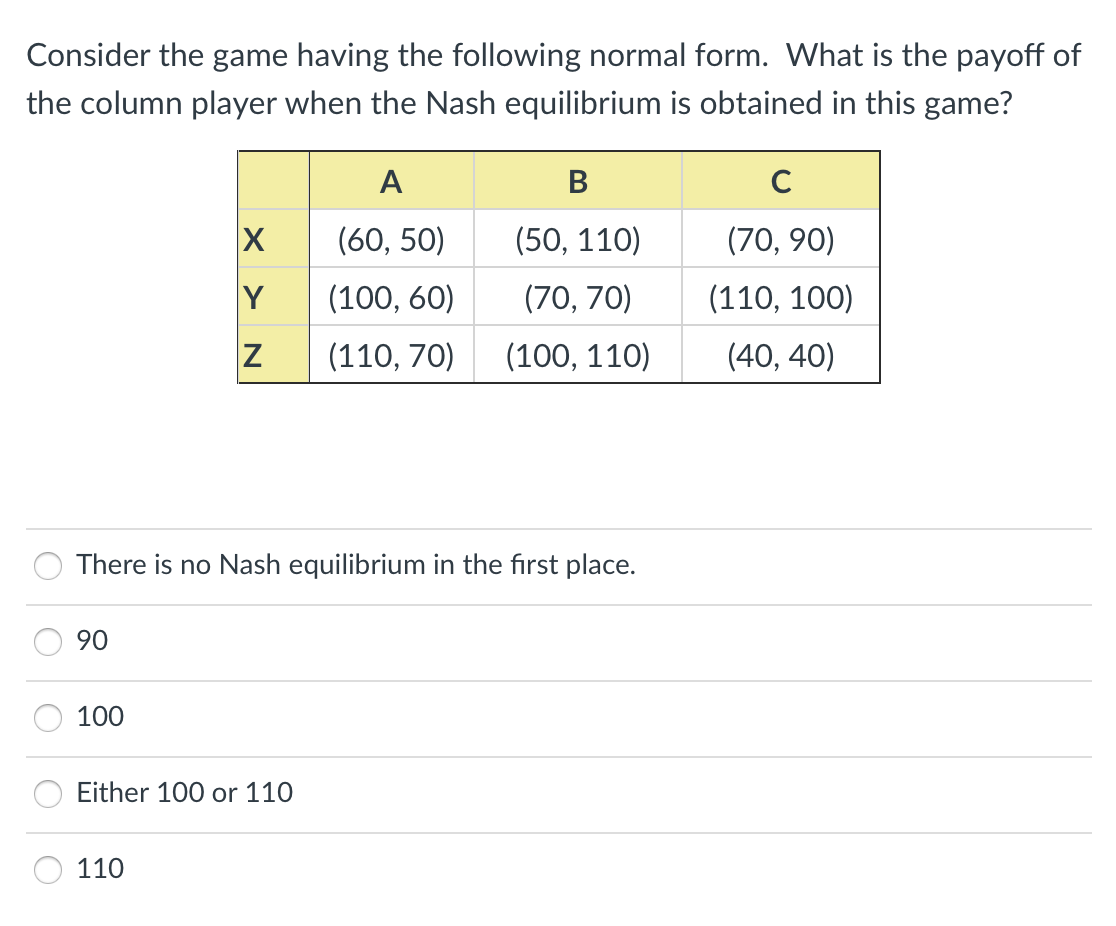Viewport: 1116px width, 926px height.
Task: Click the answer label text "100"
Action: point(100,717)
